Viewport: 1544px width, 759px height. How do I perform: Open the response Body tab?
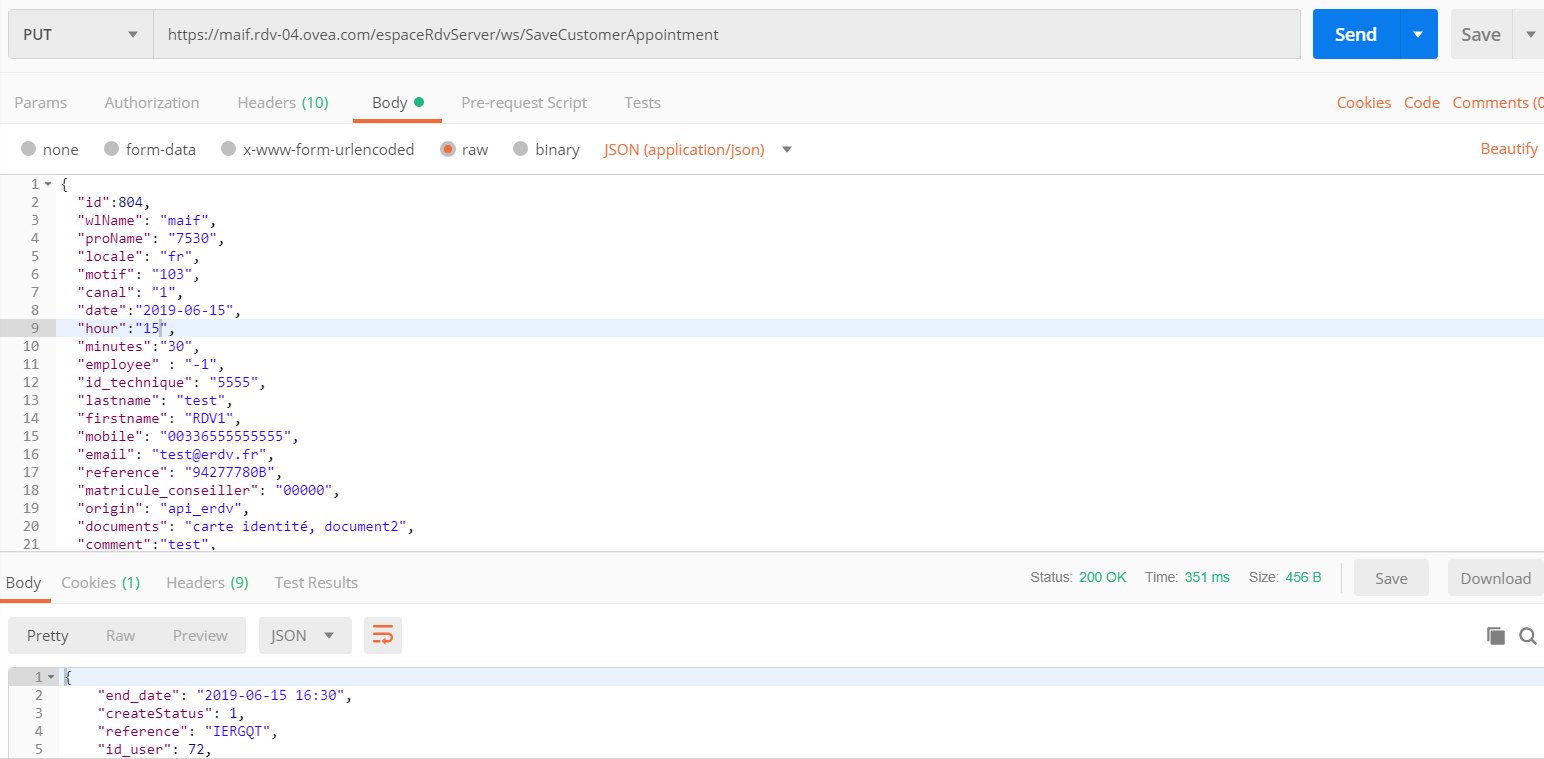pyautogui.click(x=24, y=582)
